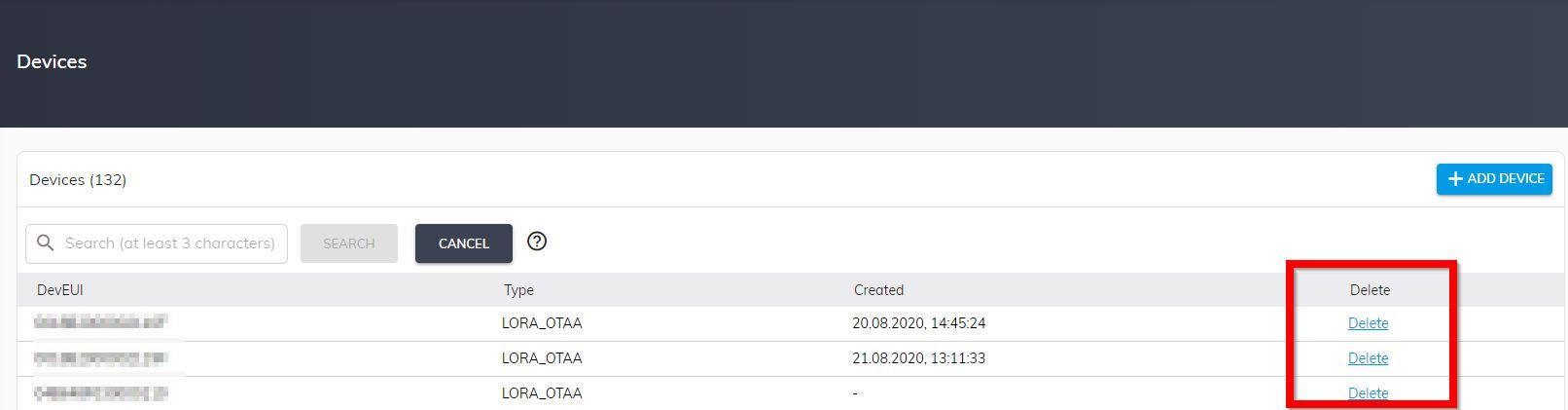Screen dimensions: 1568x410
Task: Click the Created column header
Action: [x=878, y=290]
